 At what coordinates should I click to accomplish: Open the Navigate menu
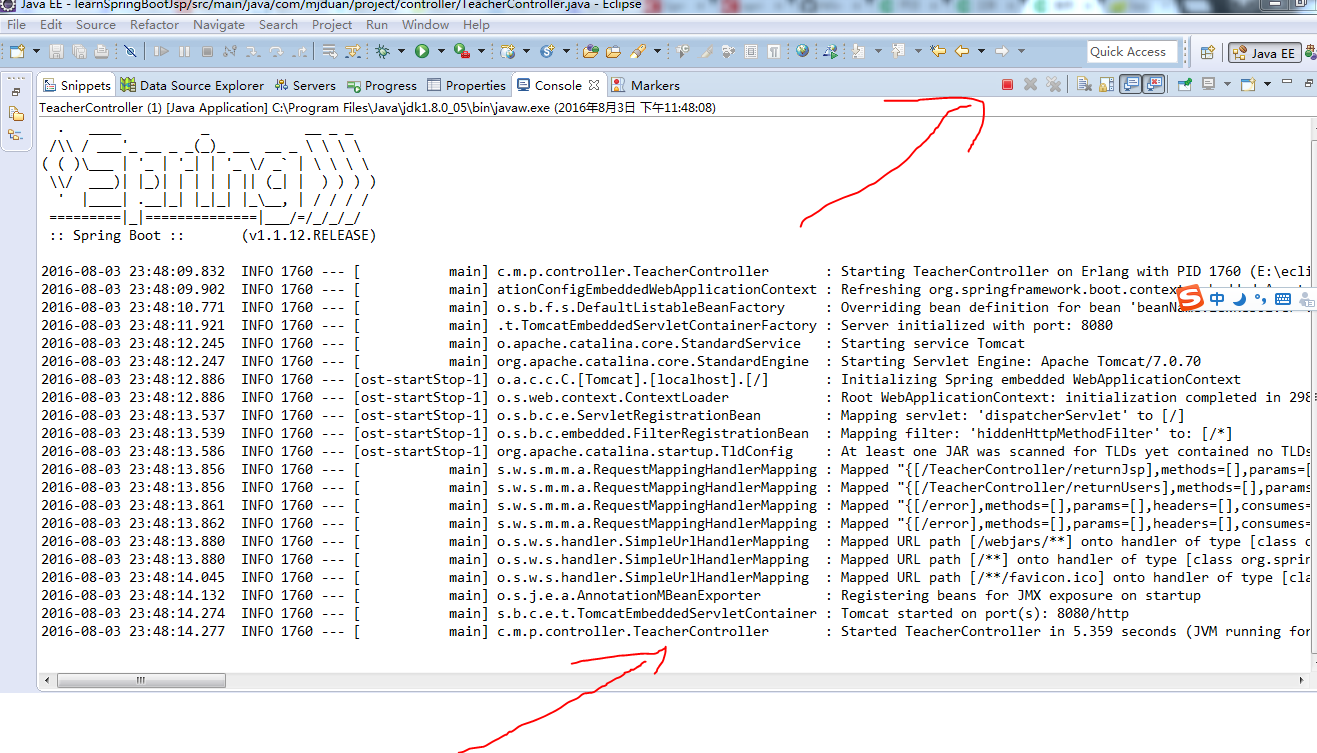pyautogui.click(x=219, y=24)
